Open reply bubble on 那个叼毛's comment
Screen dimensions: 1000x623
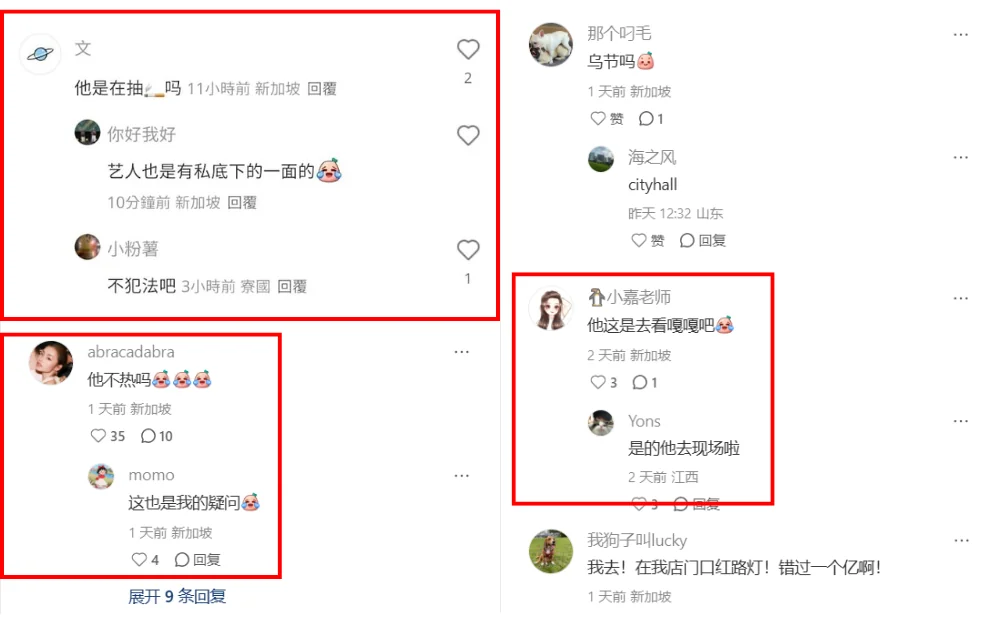(x=651, y=119)
